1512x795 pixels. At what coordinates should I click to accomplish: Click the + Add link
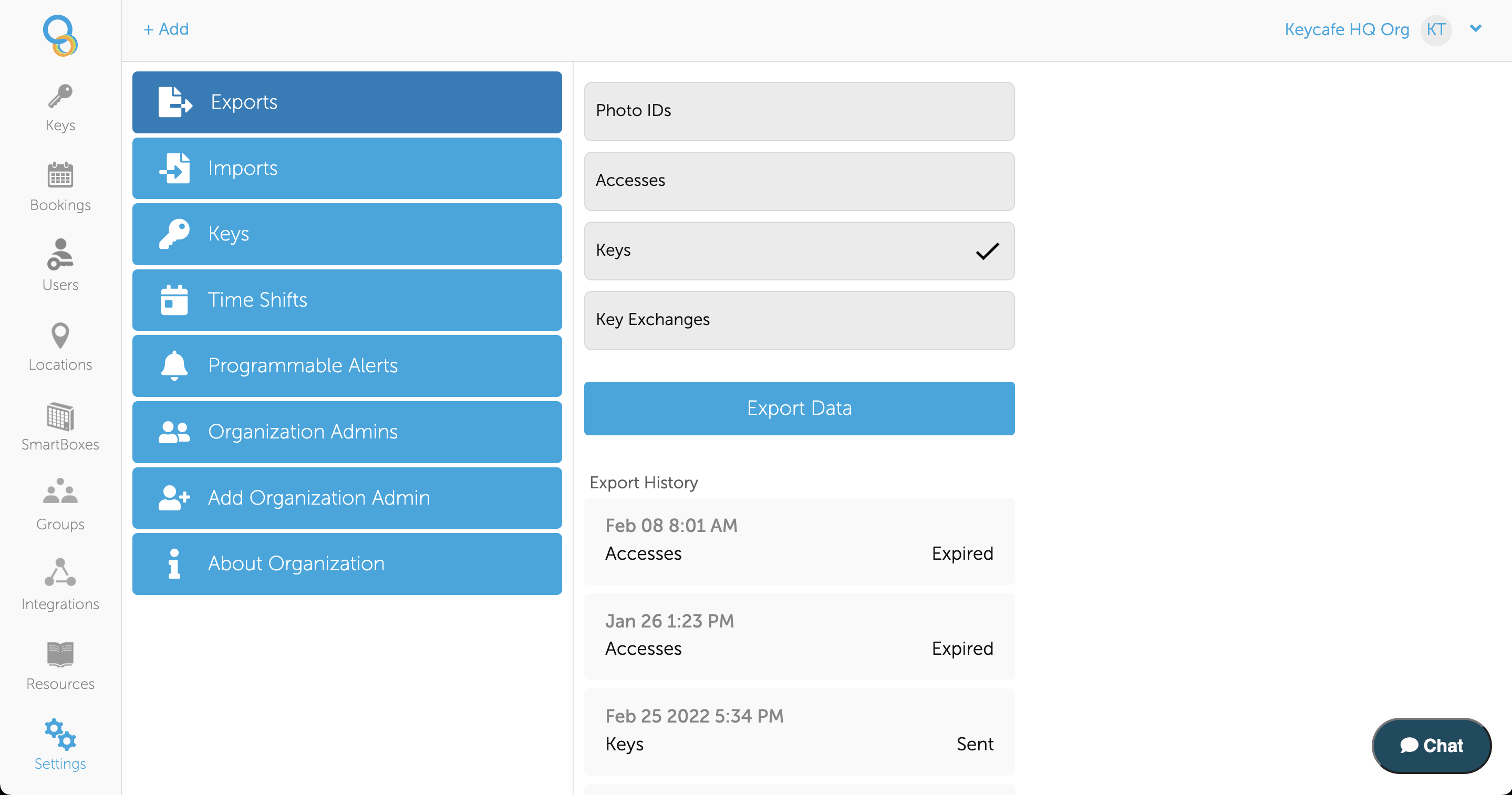pyautogui.click(x=166, y=29)
